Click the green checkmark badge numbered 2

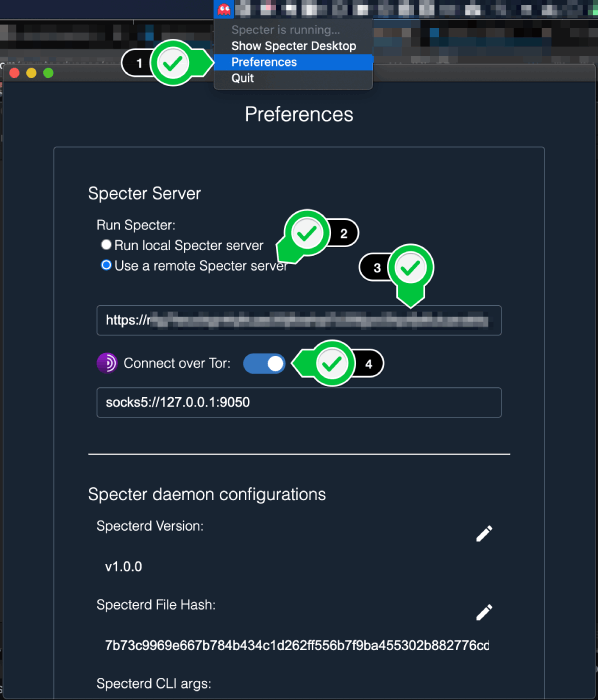(307, 233)
